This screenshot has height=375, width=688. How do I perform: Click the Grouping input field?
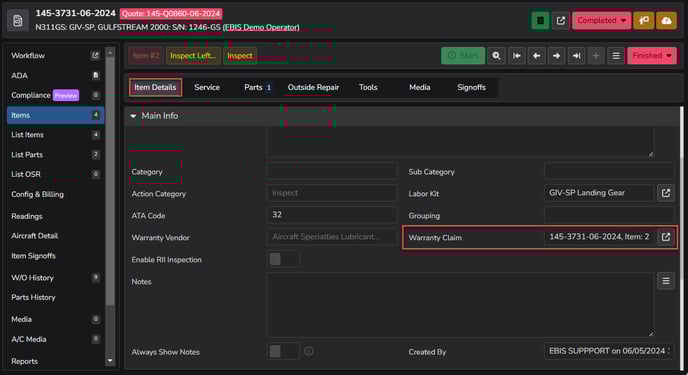click(609, 215)
